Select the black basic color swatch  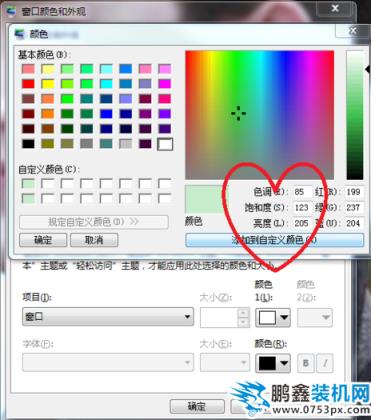tap(28, 144)
